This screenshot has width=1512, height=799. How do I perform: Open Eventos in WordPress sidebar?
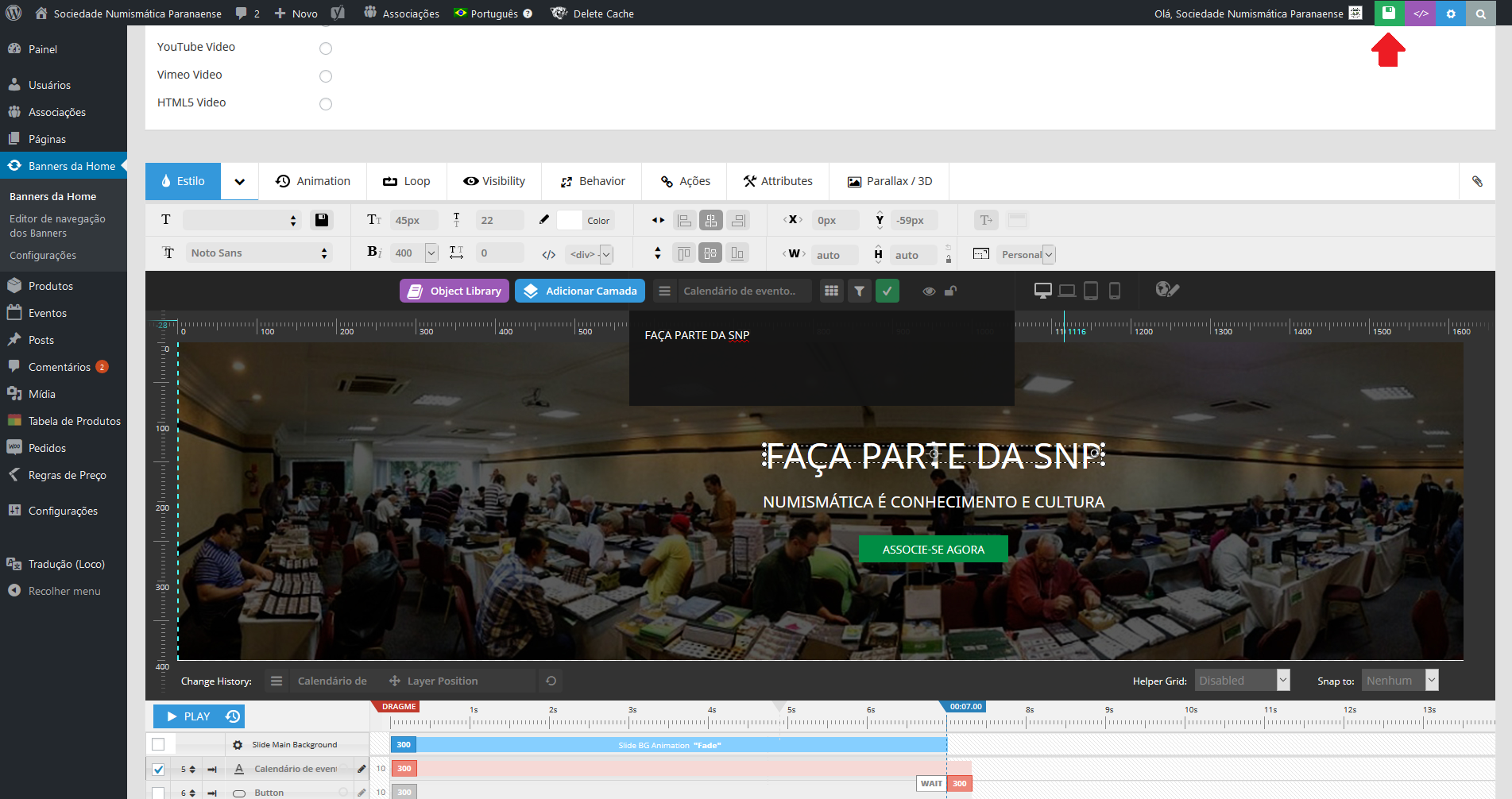48,313
